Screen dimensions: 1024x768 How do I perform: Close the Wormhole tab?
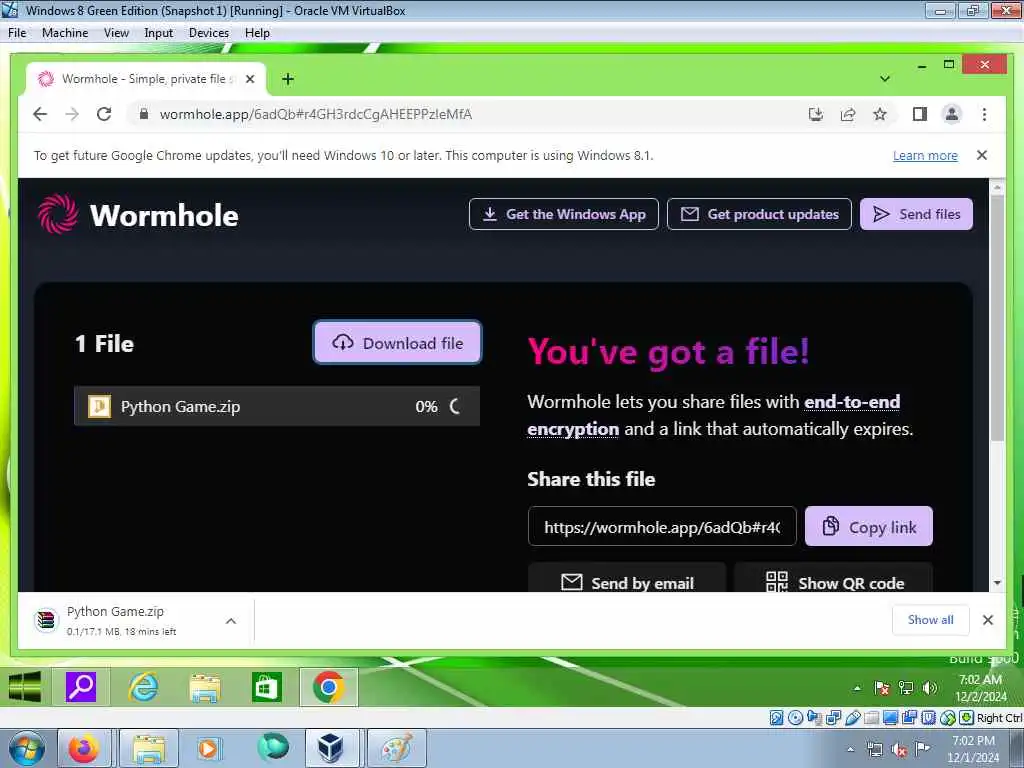[249, 79]
